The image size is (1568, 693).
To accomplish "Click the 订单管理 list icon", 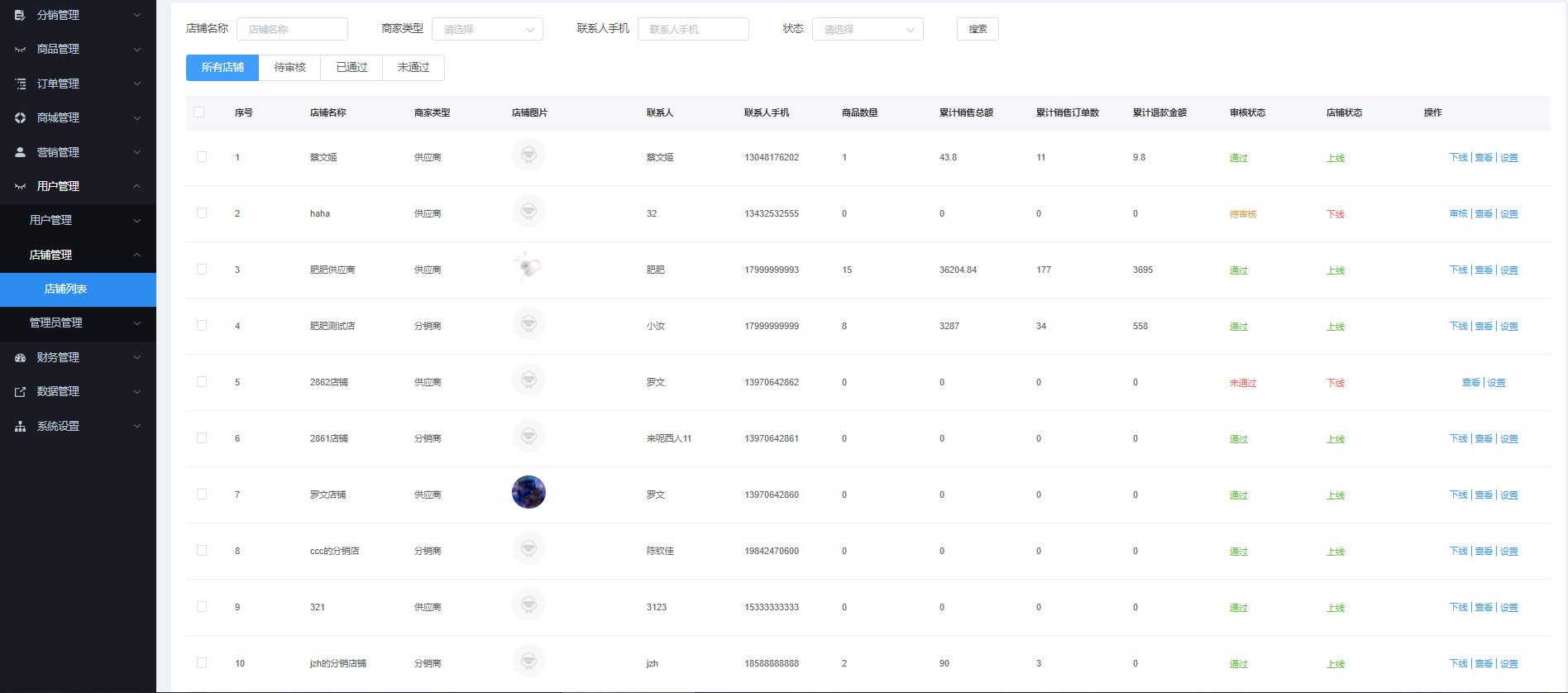I will [20, 84].
